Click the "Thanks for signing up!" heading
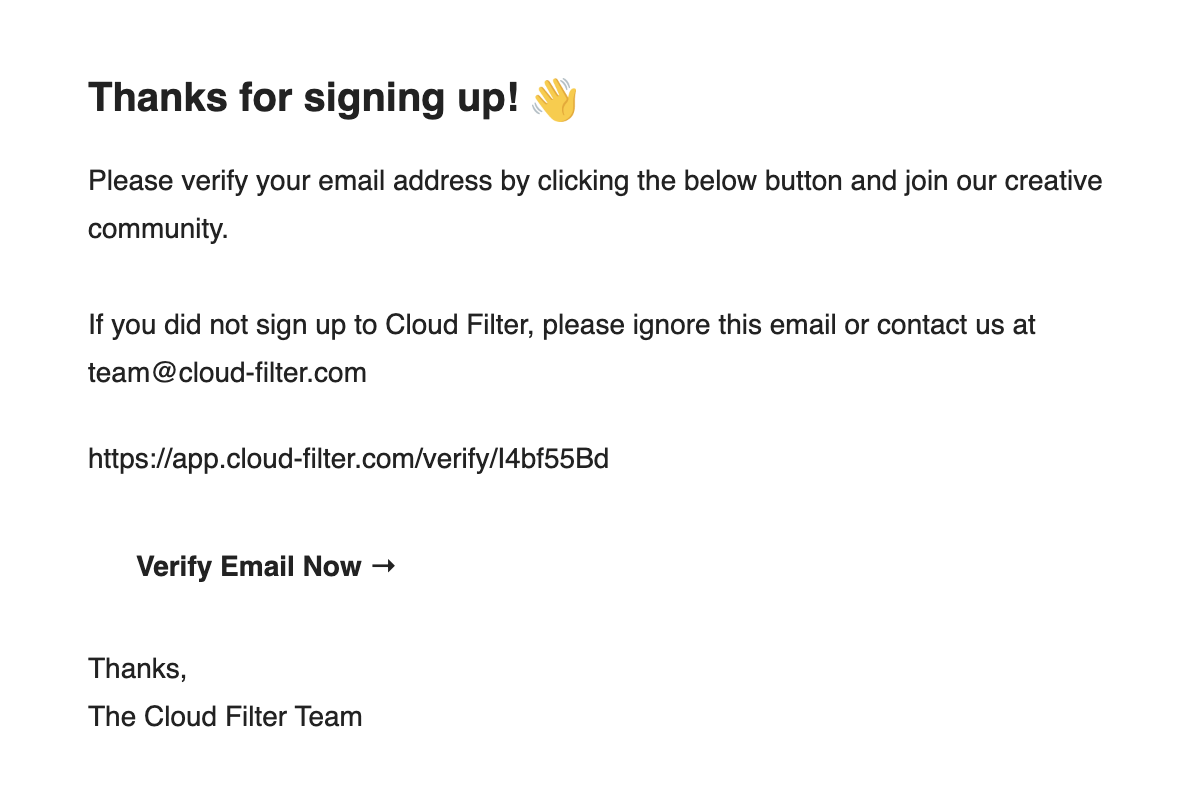 click(304, 98)
